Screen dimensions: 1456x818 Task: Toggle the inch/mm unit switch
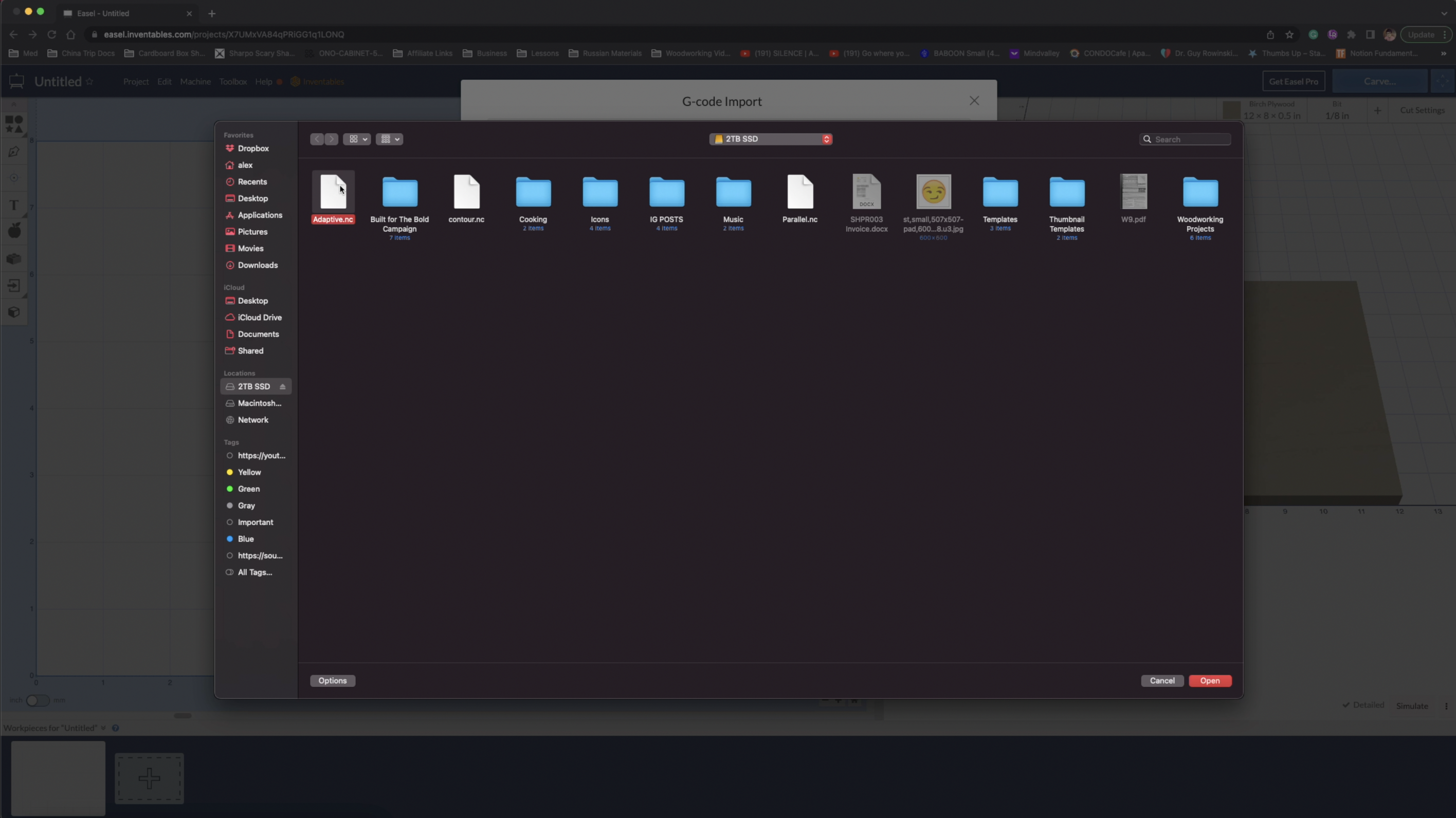[x=38, y=700]
